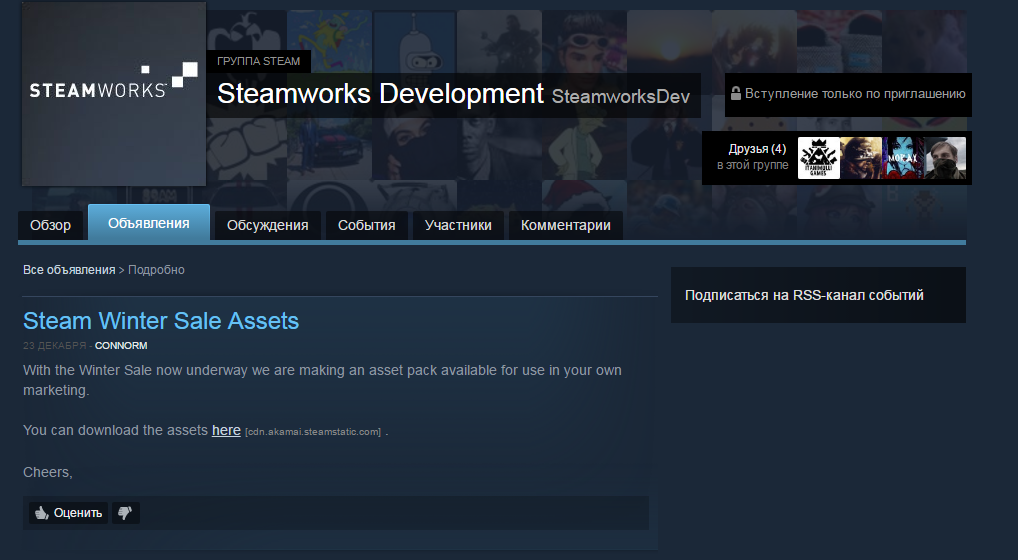This screenshot has height=560, width=1018.
Task: Switch to the Комментарии tab
Action: (x=565, y=225)
